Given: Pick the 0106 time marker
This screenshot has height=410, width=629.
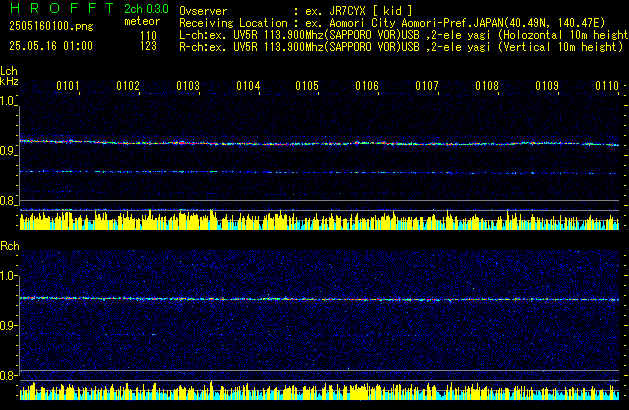Looking at the screenshot, I should click(x=367, y=86).
